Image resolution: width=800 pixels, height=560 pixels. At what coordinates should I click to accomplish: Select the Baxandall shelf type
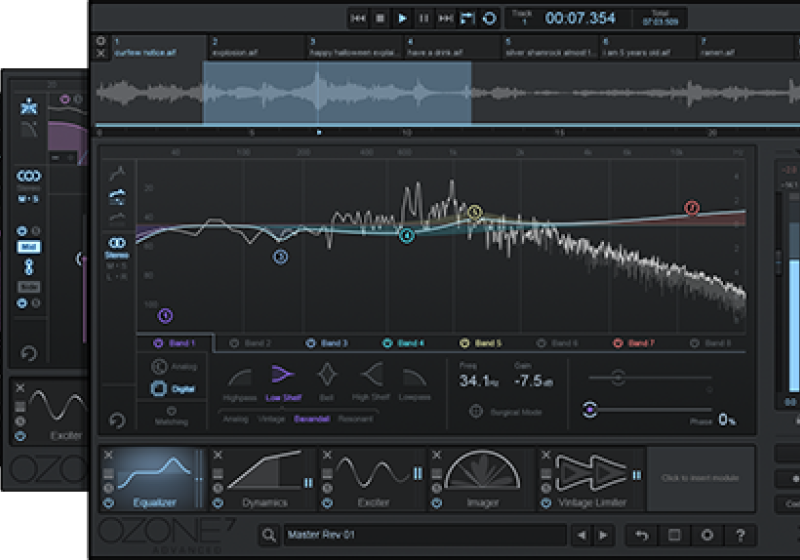[311, 419]
